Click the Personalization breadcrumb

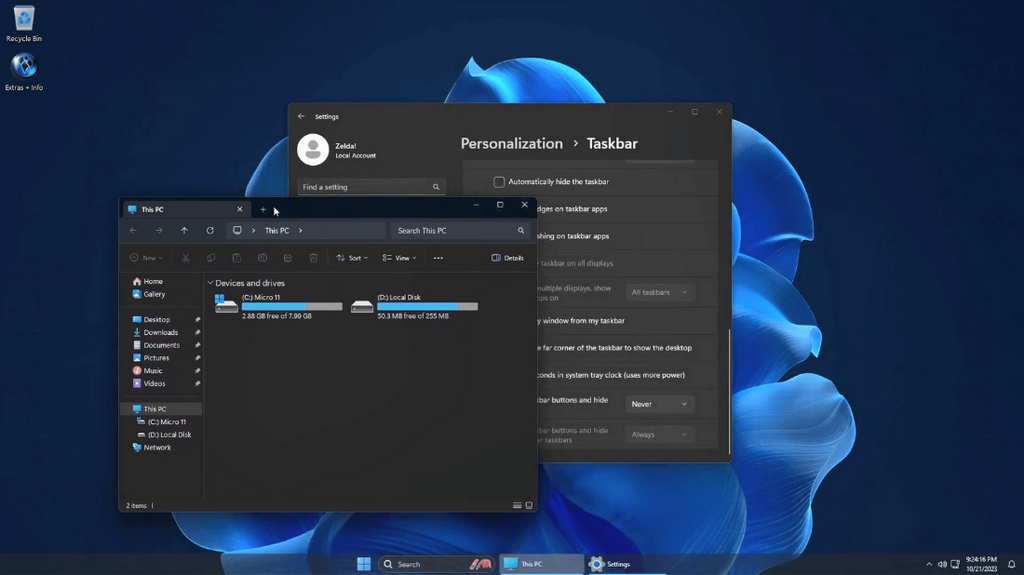coord(511,144)
